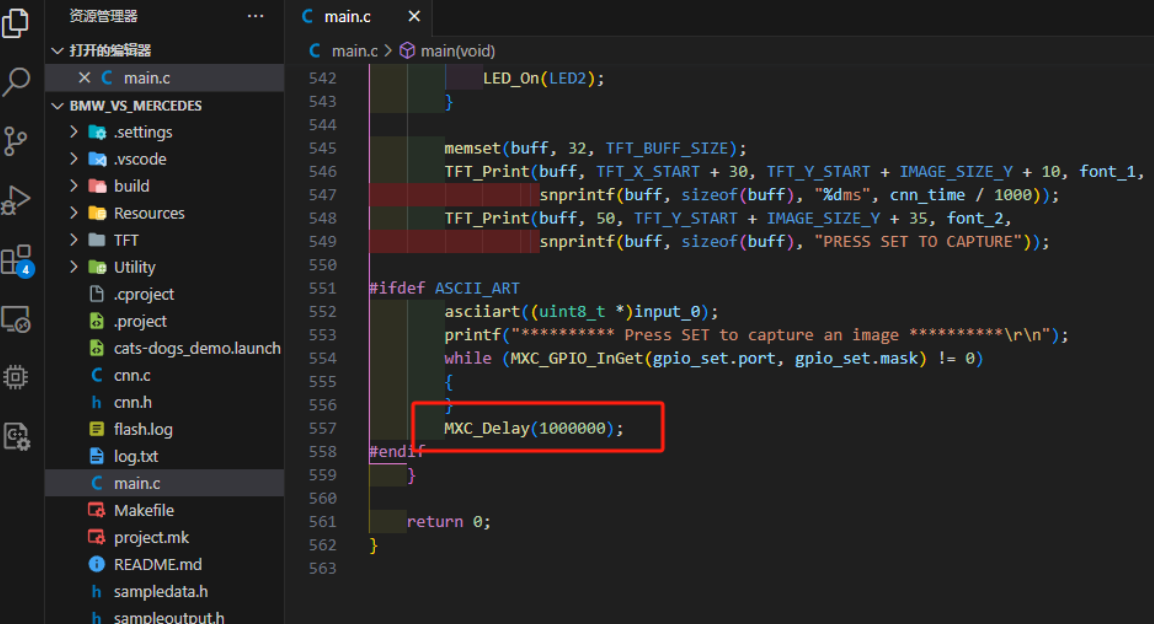The height and width of the screenshot is (624, 1154).
Task: Collapse the open editors section
Action: point(57,50)
